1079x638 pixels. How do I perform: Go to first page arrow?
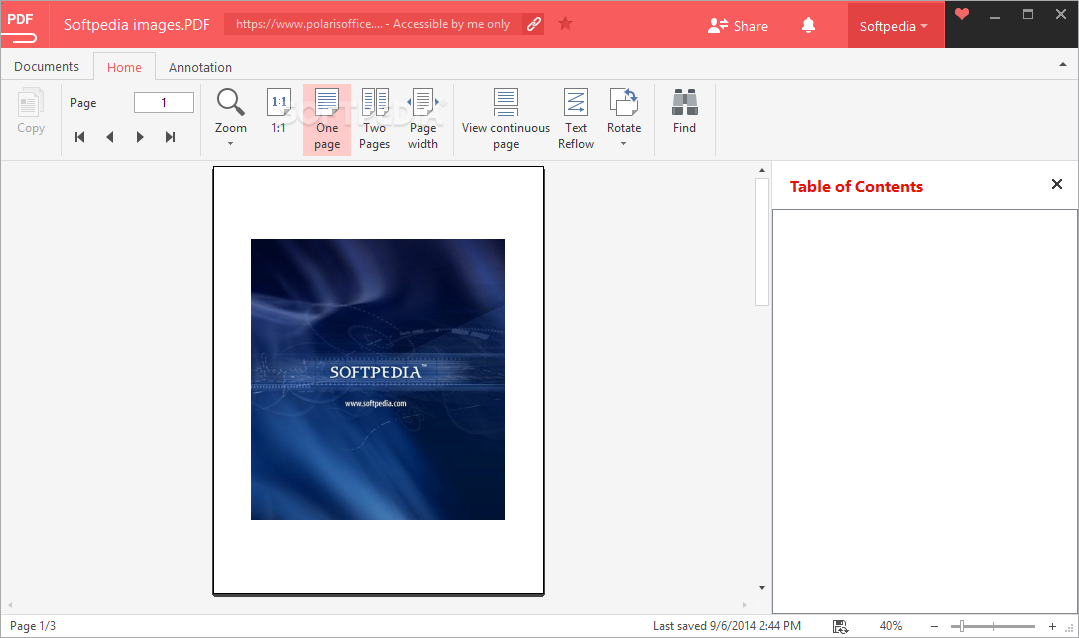coord(80,137)
